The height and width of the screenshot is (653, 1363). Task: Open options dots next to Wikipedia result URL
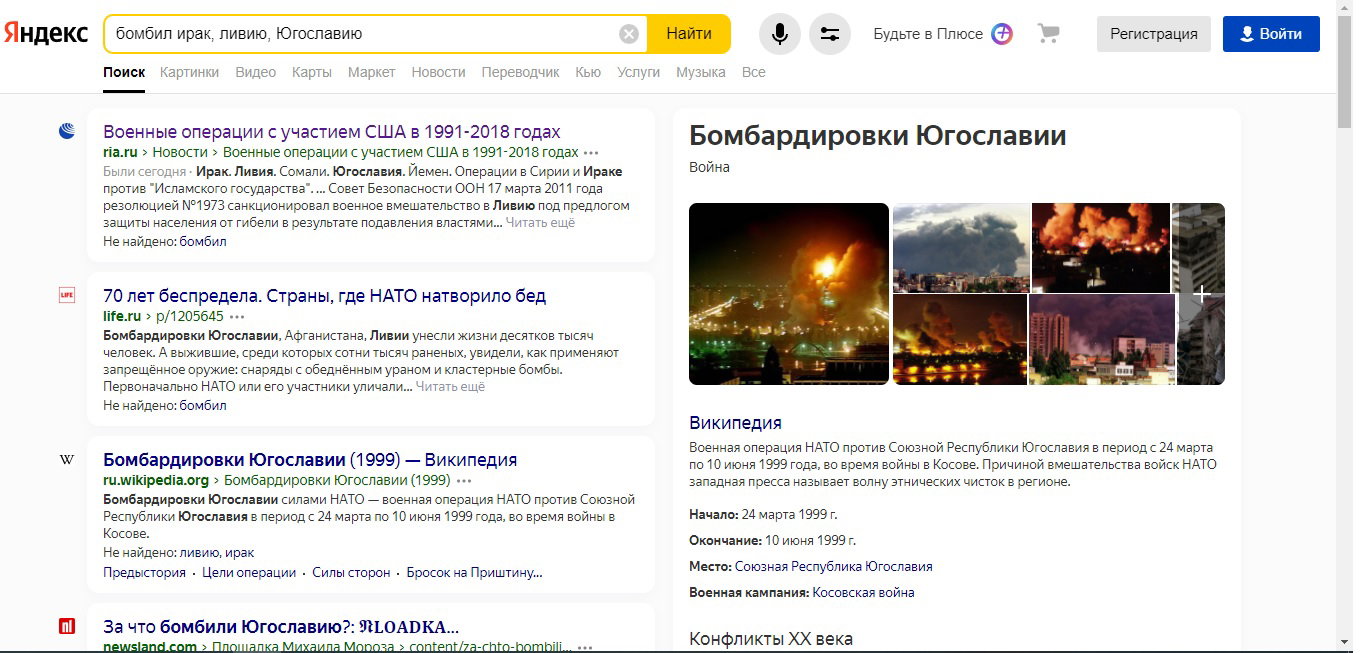463,480
